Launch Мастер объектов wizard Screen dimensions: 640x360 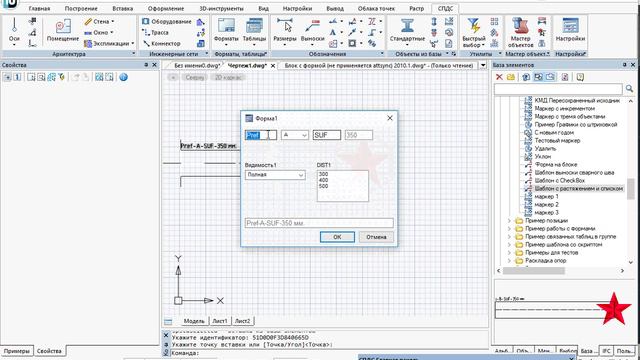pyautogui.click(x=520, y=33)
